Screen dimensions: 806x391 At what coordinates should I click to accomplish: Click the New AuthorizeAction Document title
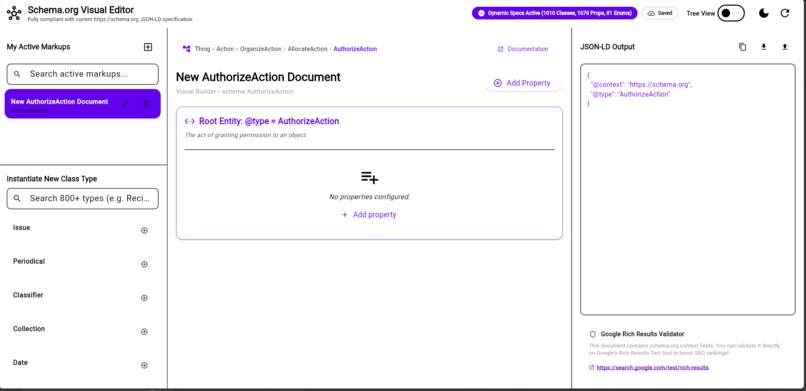coord(258,77)
